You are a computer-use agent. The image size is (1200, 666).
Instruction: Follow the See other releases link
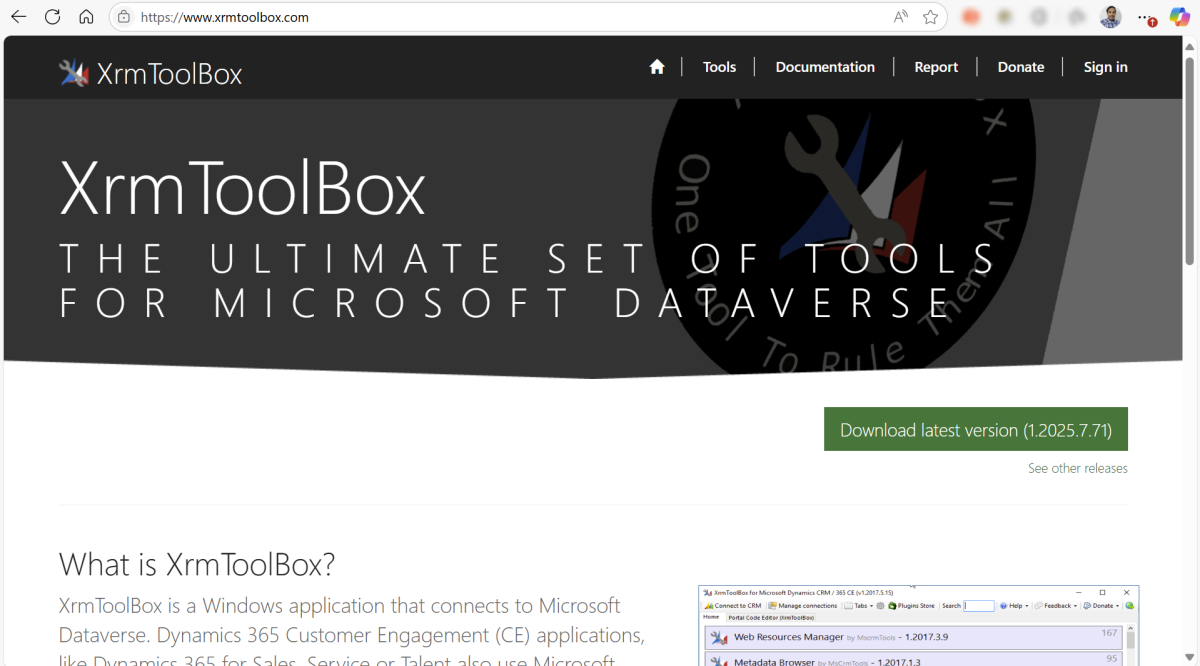point(1078,468)
